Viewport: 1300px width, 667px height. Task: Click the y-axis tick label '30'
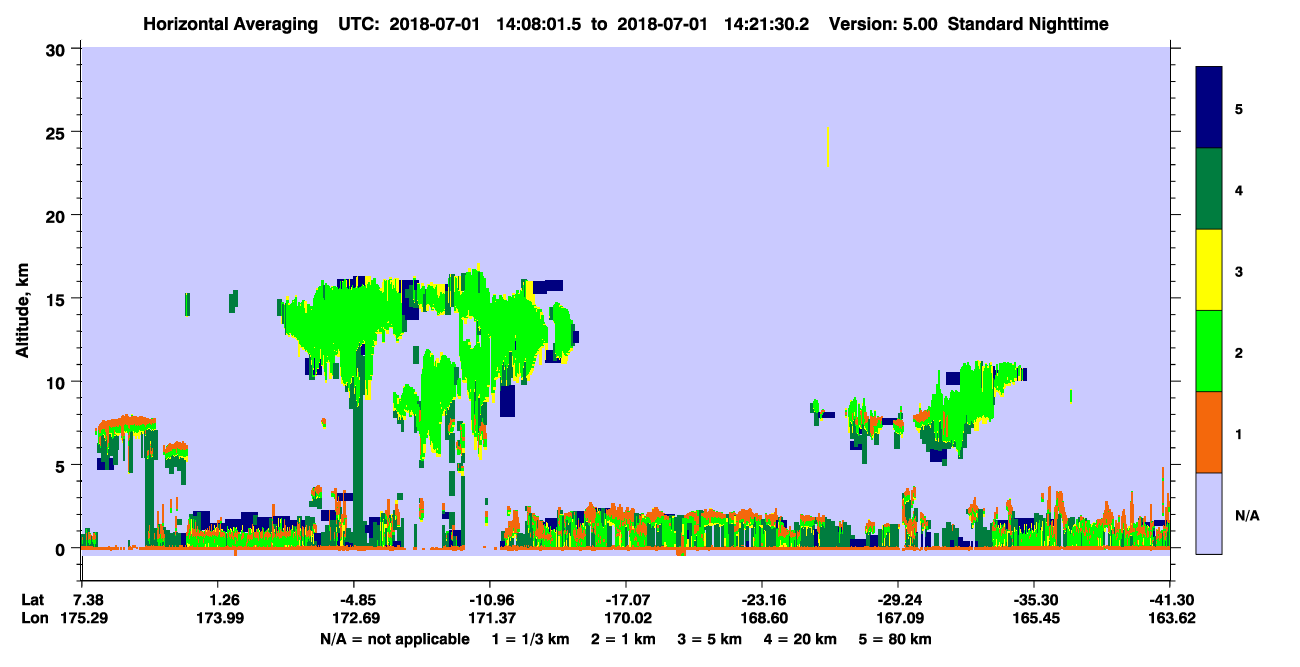[58, 49]
